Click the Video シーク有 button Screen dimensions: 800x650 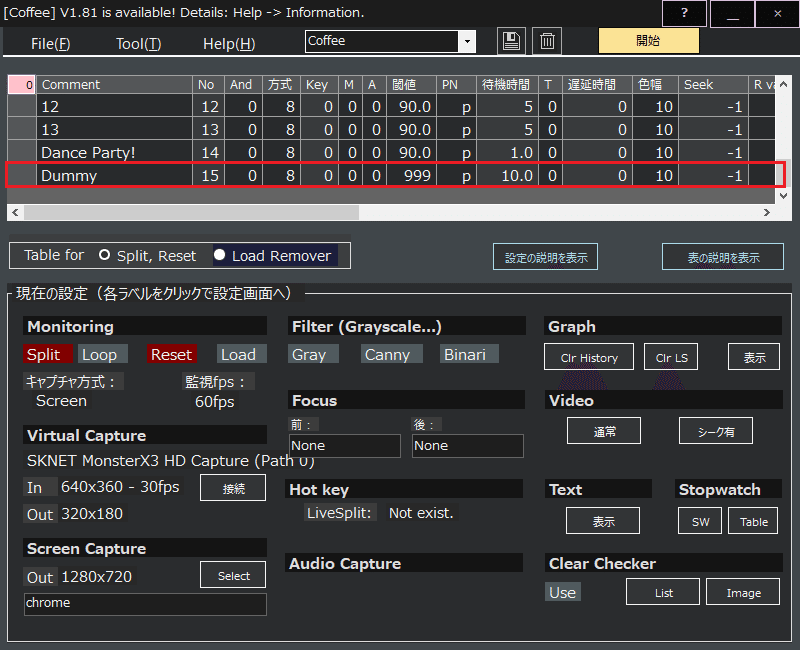tap(716, 431)
